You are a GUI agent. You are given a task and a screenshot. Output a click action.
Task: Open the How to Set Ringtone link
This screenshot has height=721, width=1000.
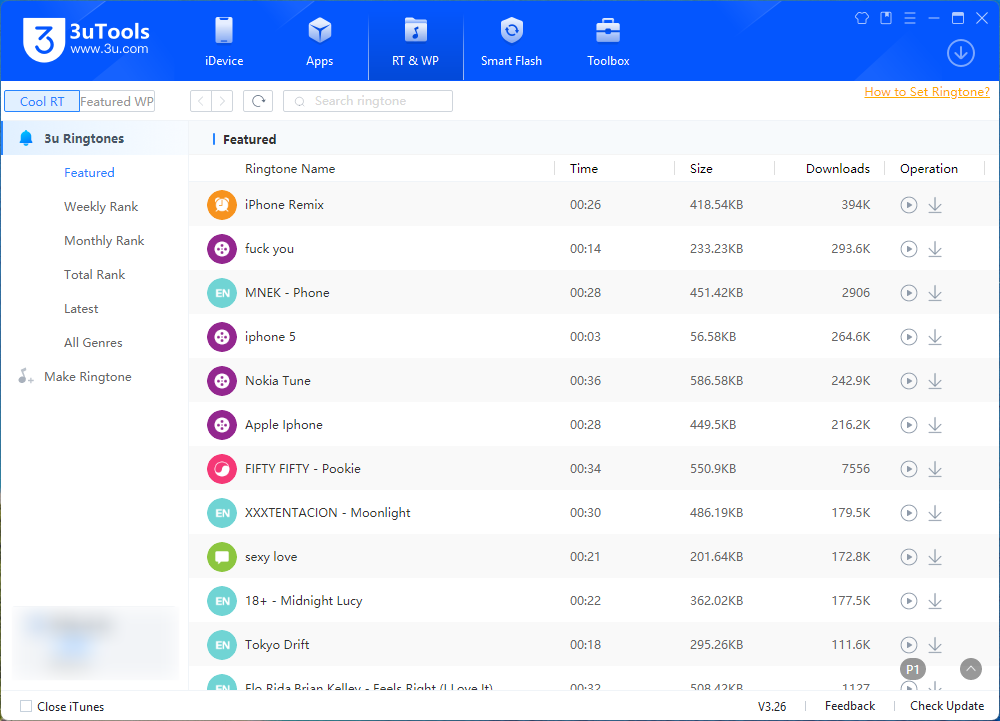click(927, 92)
